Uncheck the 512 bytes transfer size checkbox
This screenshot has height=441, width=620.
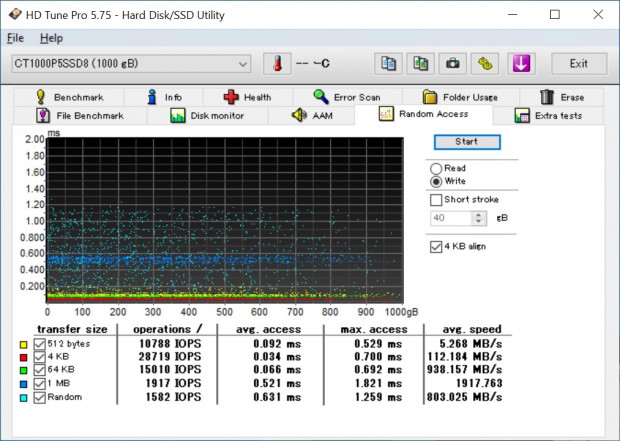(39, 344)
